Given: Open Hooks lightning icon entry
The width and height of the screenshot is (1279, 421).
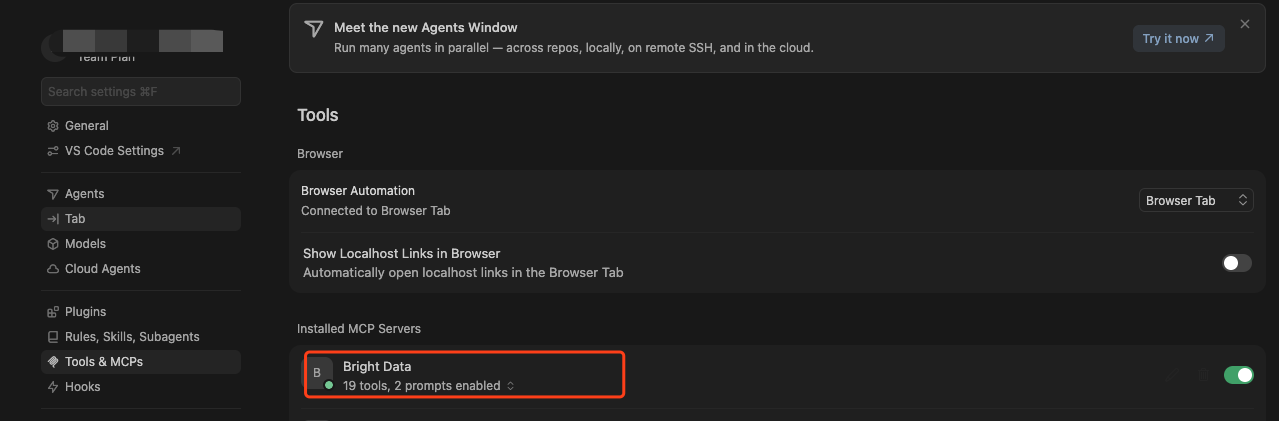Looking at the screenshot, I should (x=54, y=387).
